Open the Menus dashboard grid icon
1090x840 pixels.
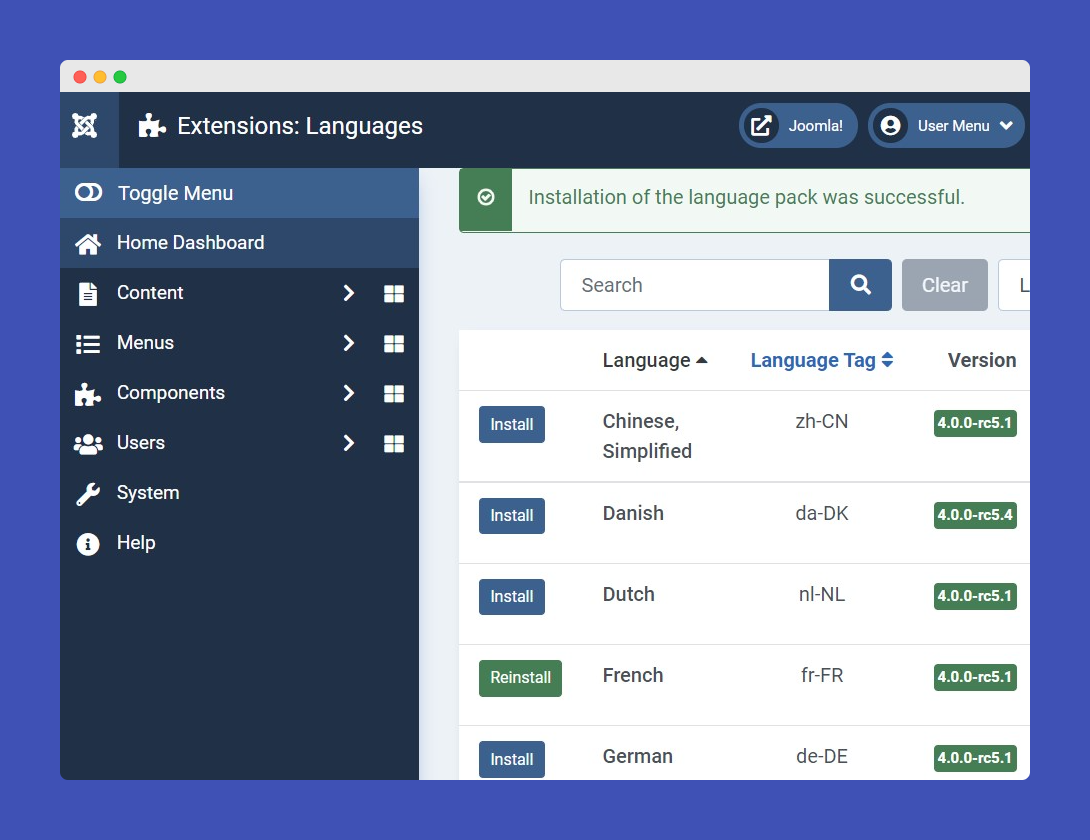(394, 344)
